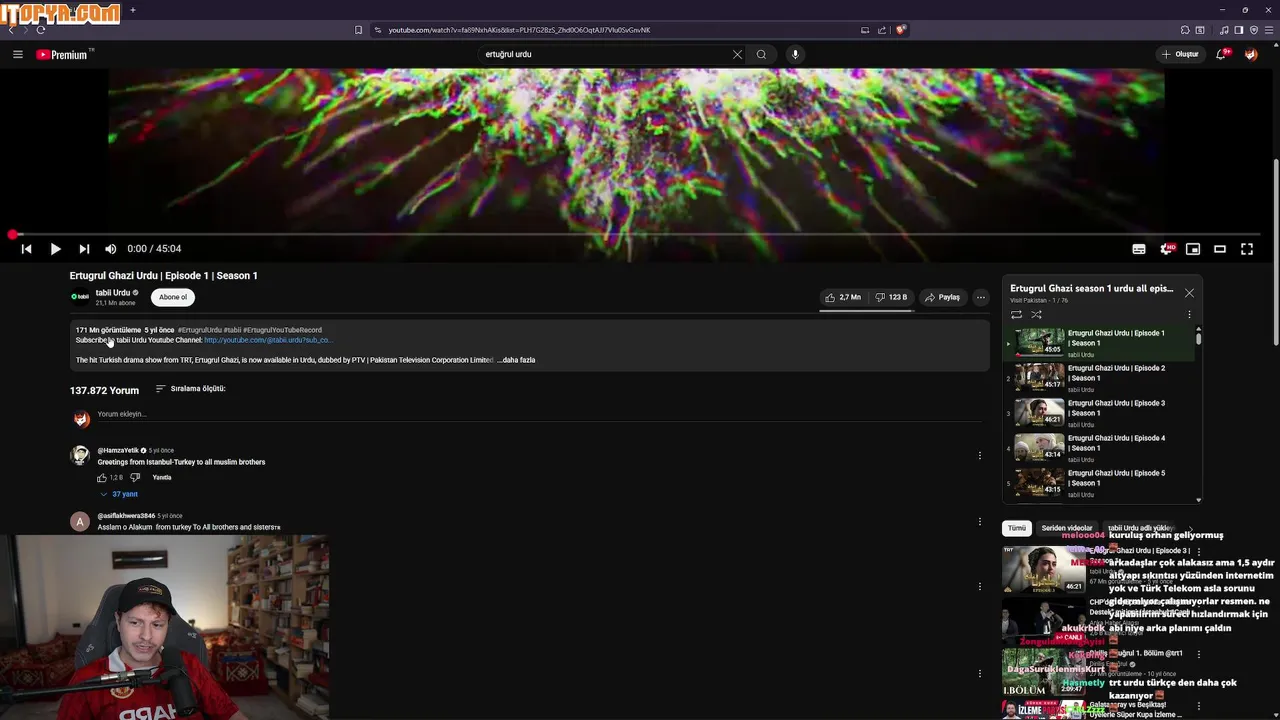The image size is (1280, 720).
Task: Mute the player volume
Action: click(111, 249)
